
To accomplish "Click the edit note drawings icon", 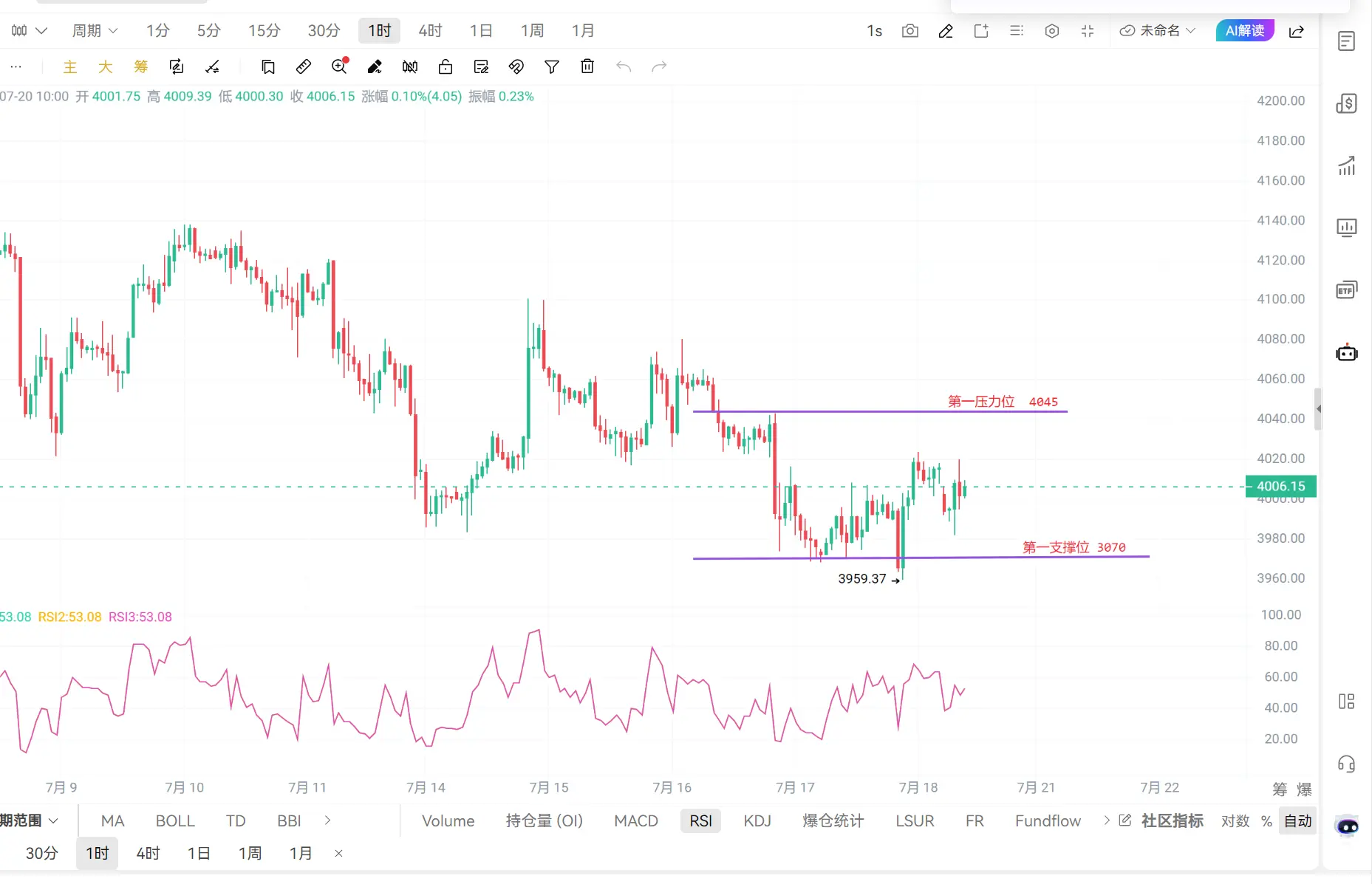I will click(481, 67).
